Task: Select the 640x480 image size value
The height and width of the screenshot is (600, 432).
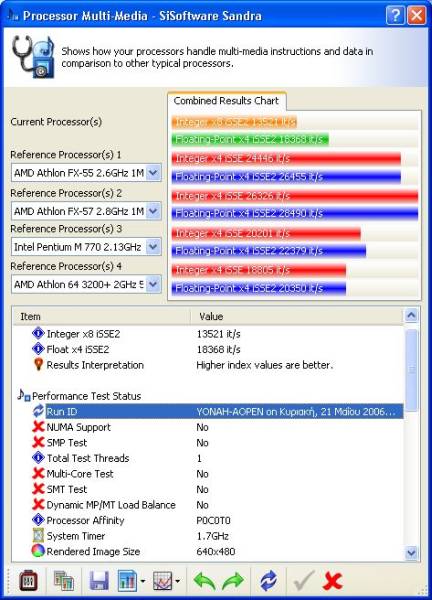Action: pos(216,551)
